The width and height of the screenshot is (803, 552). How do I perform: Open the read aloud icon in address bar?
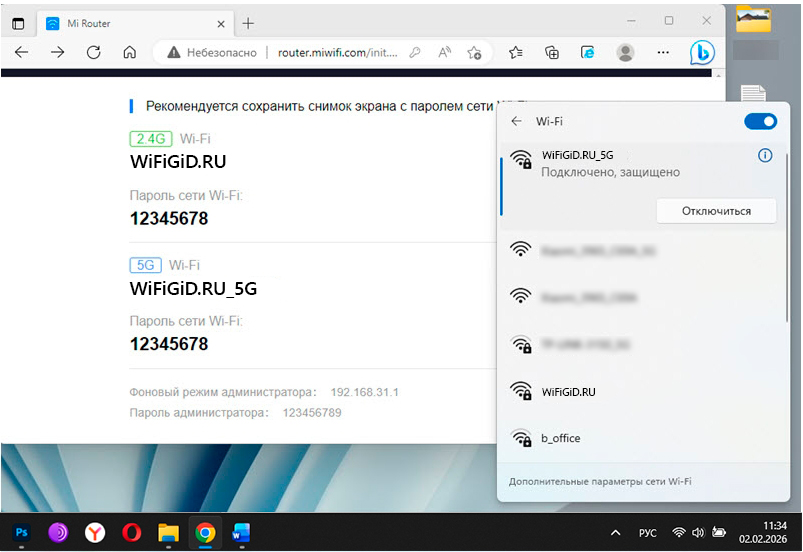coord(445,52)
